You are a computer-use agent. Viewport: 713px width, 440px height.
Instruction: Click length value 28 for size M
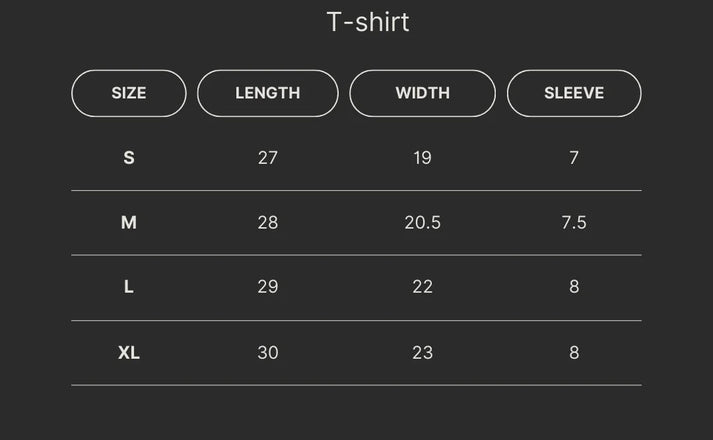268,223
